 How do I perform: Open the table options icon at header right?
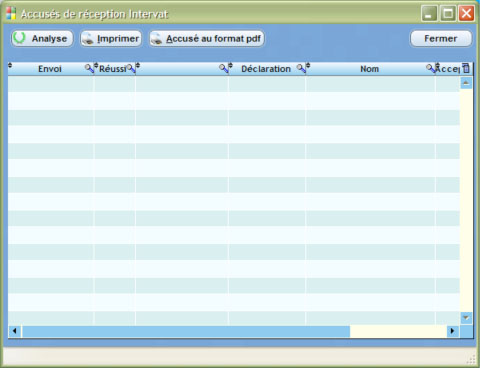[x=466, y=68]
